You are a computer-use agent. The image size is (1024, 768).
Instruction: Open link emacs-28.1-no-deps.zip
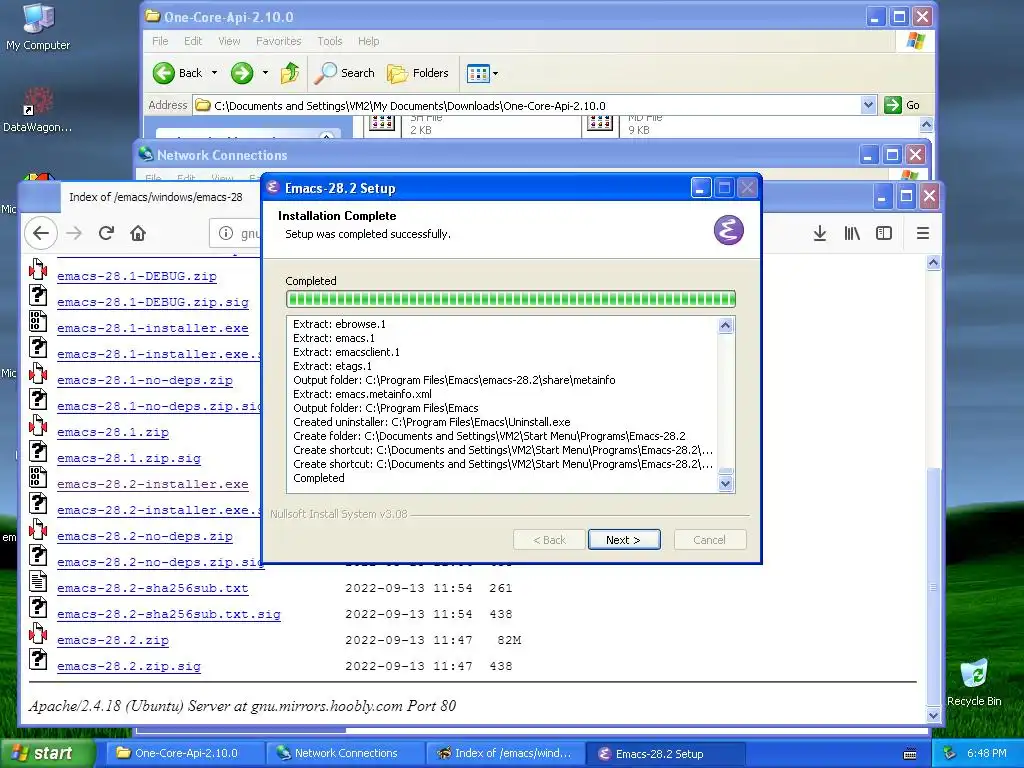point(144,380)
